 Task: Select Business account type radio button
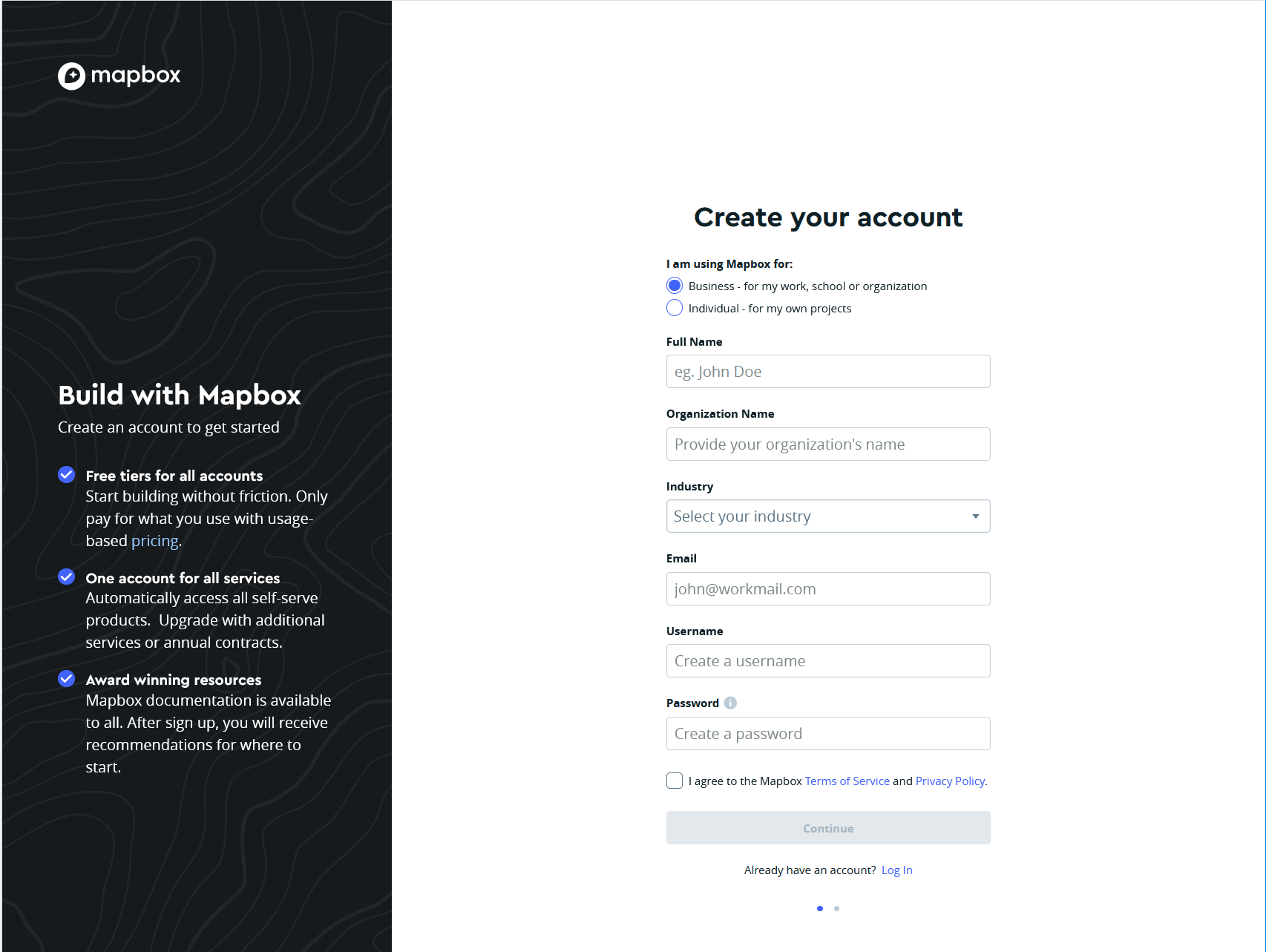tap(675, 286)
